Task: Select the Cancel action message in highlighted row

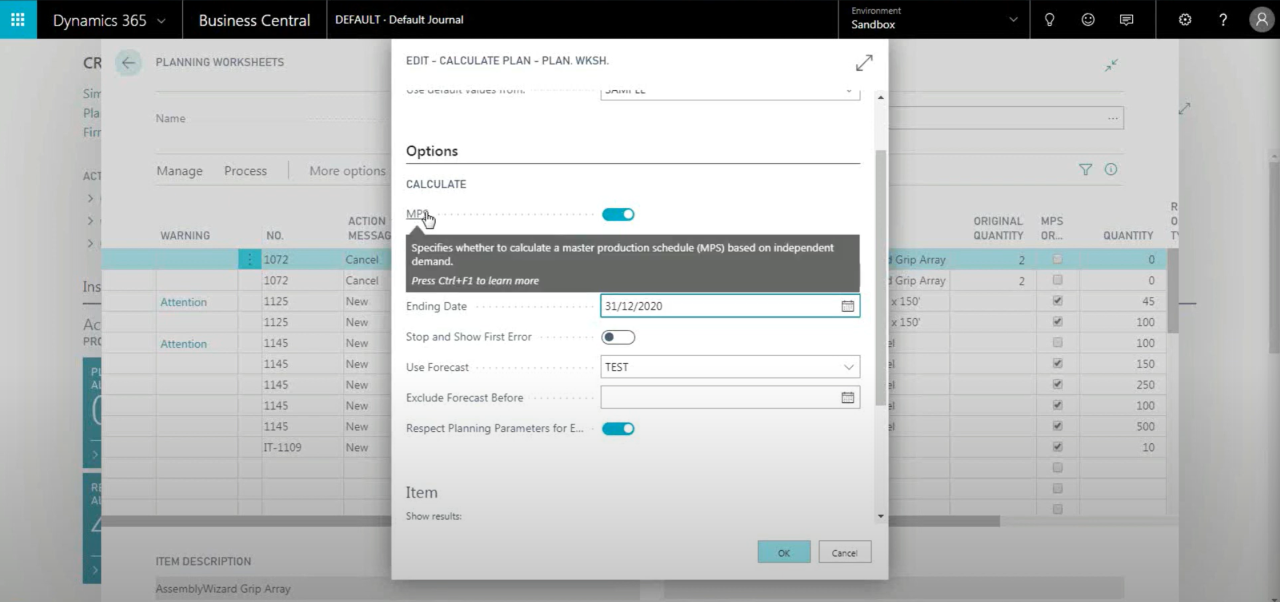Action: coord(362,260)
